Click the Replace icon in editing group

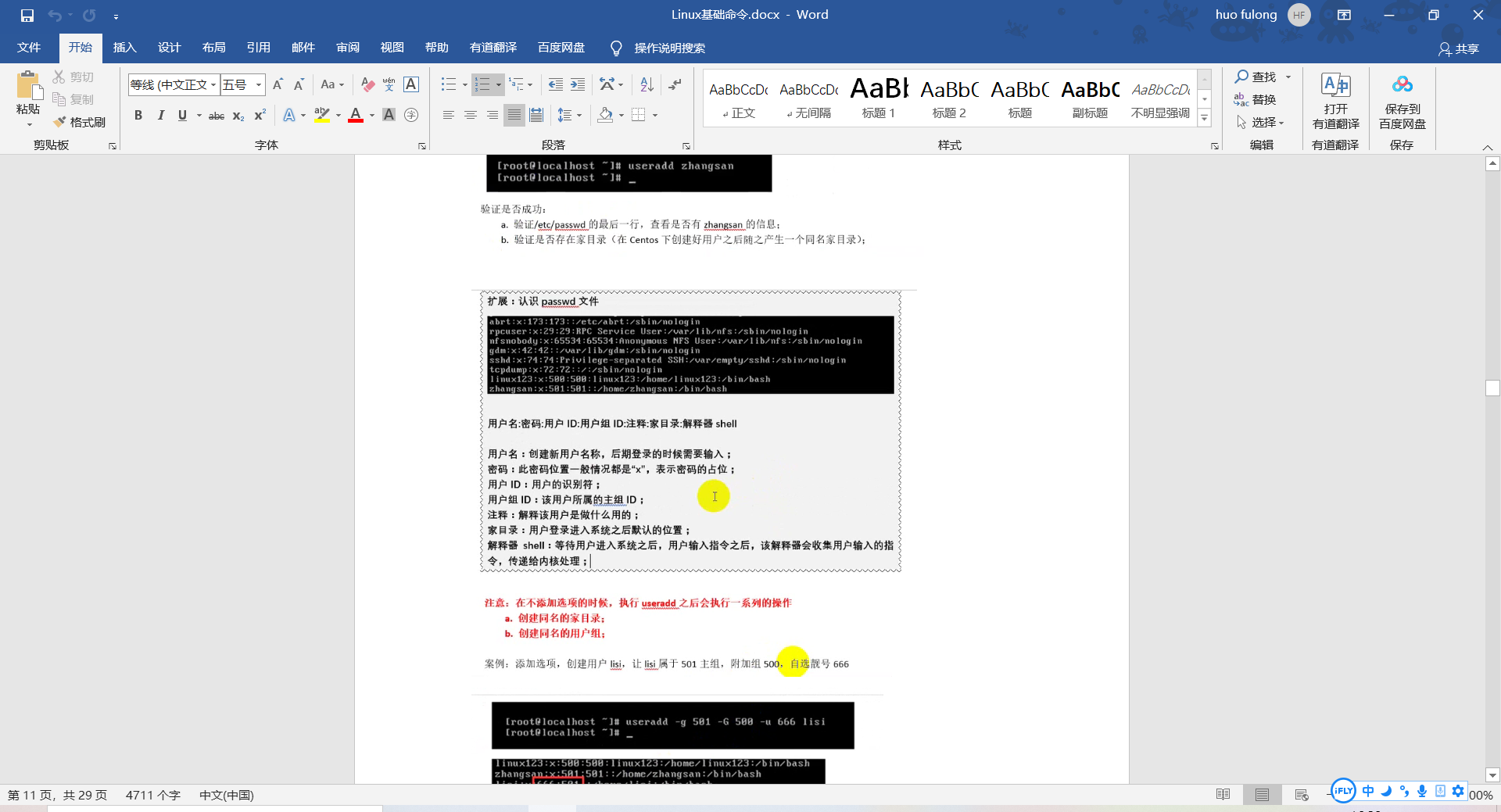coord(1241,99)
